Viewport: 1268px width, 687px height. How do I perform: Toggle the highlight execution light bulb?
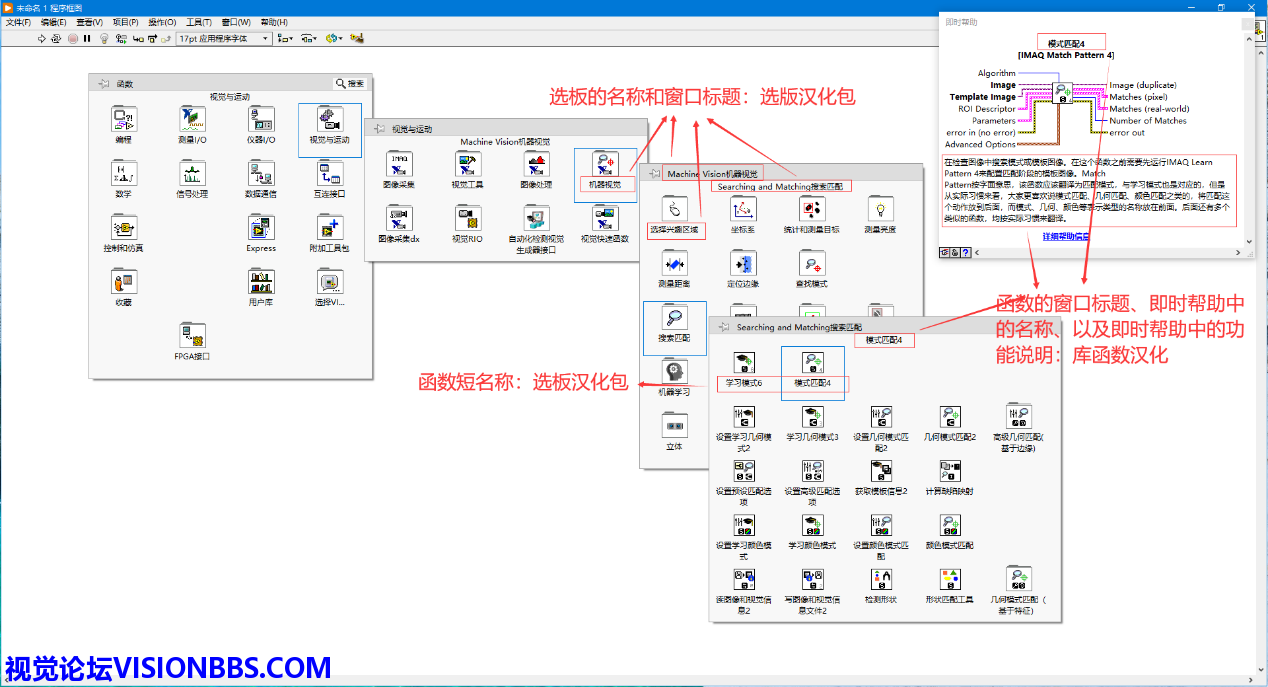[103, 38]
